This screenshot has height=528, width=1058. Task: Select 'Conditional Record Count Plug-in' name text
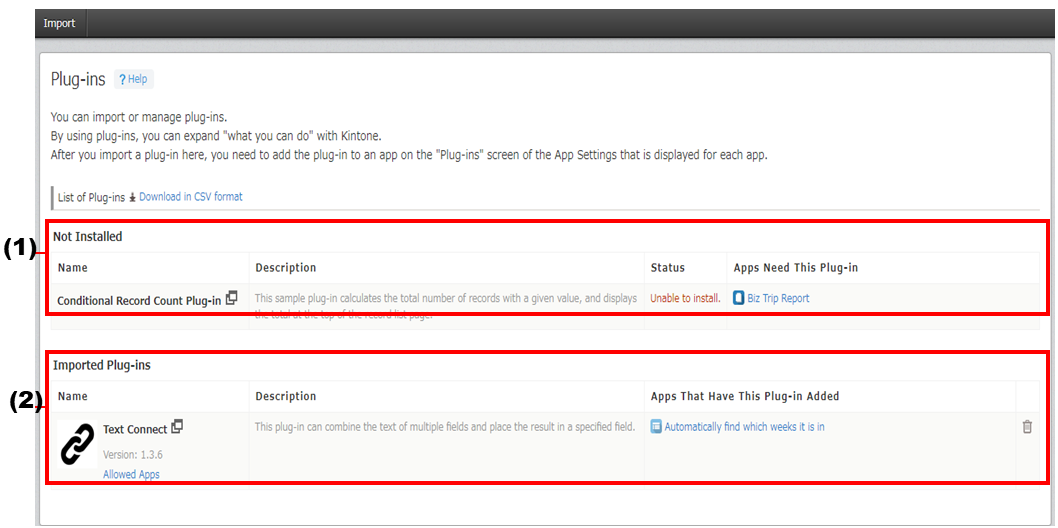[139, 301]
